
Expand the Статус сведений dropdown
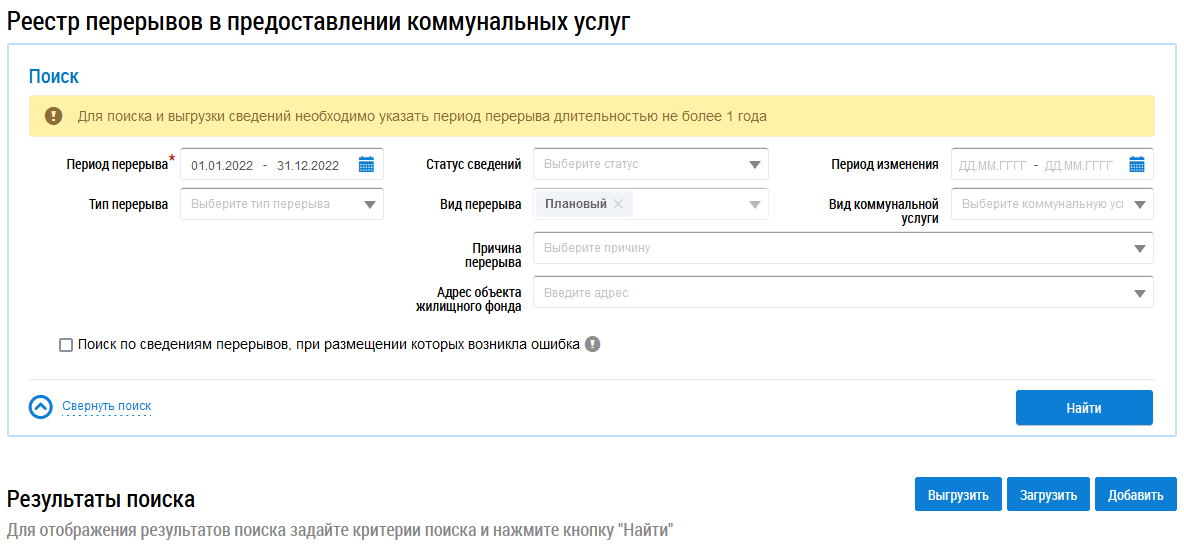point(754,165)
